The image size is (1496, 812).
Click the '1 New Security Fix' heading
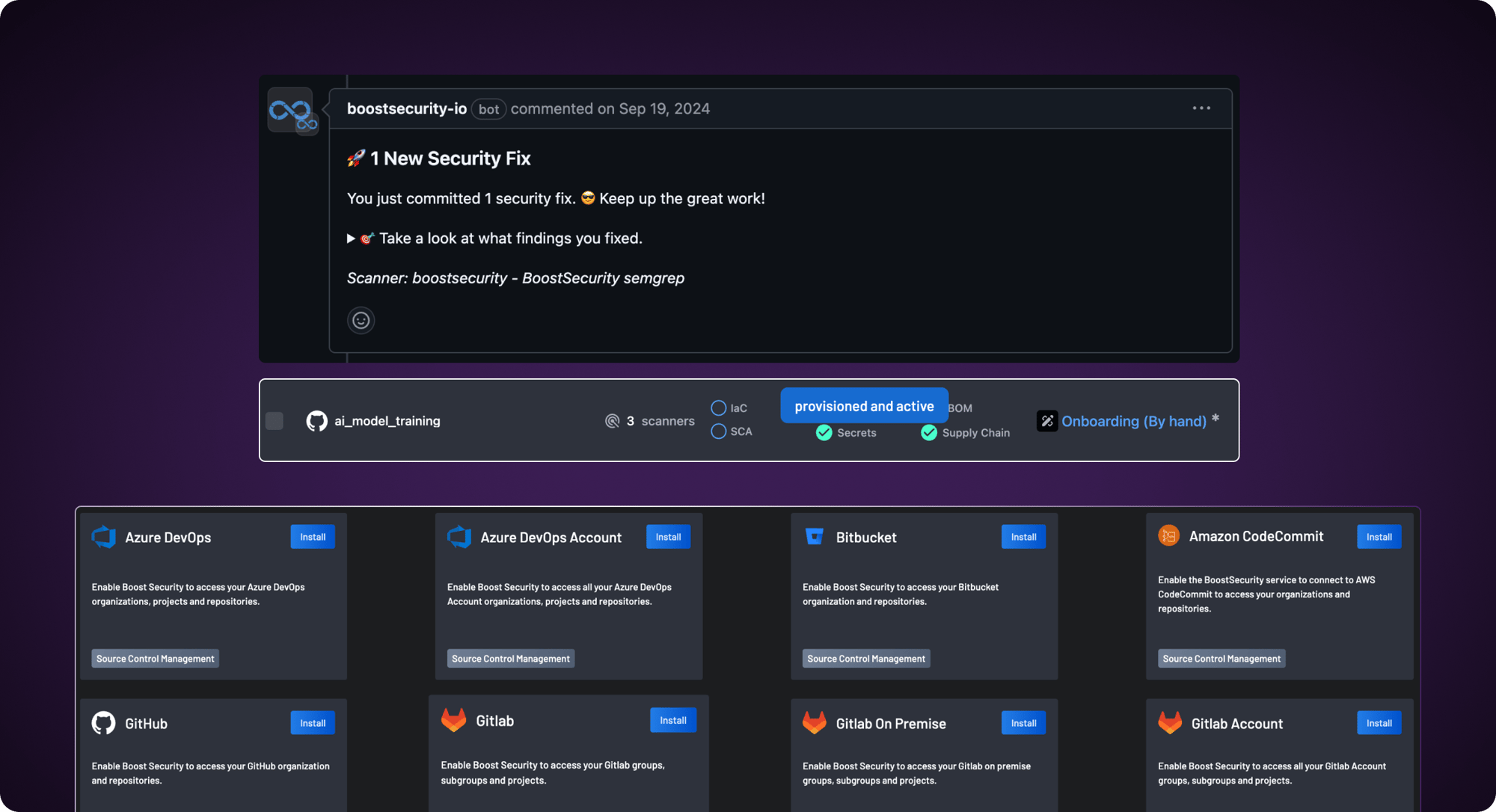[x=450, y=159]
